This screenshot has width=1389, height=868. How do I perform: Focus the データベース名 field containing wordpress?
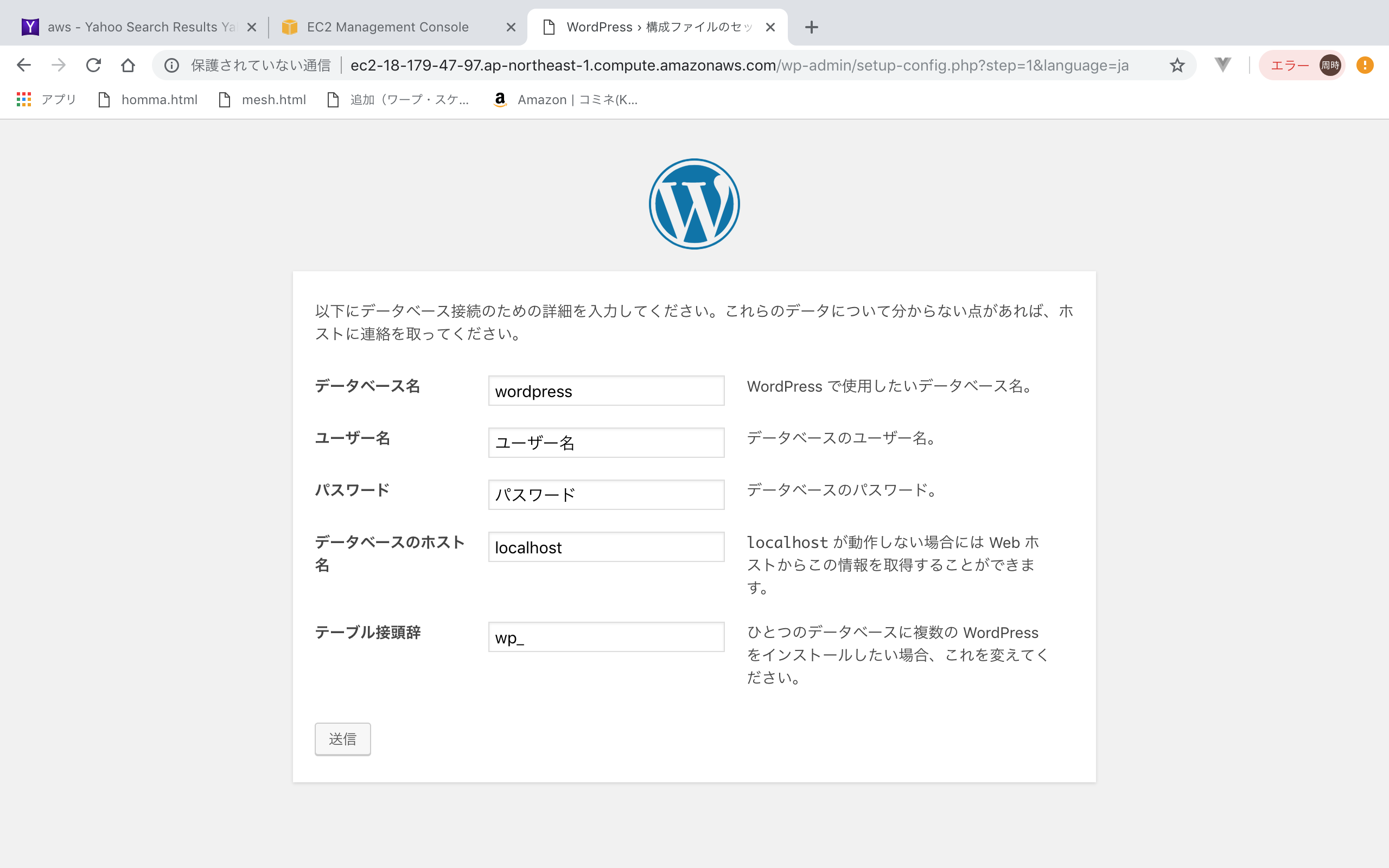[606, 391]
